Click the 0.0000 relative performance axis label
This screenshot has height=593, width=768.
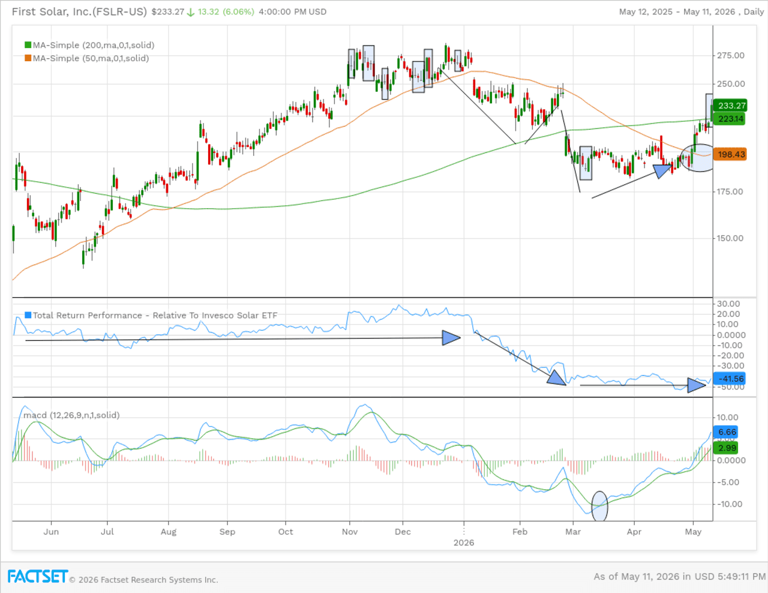[x=731, y=335]
